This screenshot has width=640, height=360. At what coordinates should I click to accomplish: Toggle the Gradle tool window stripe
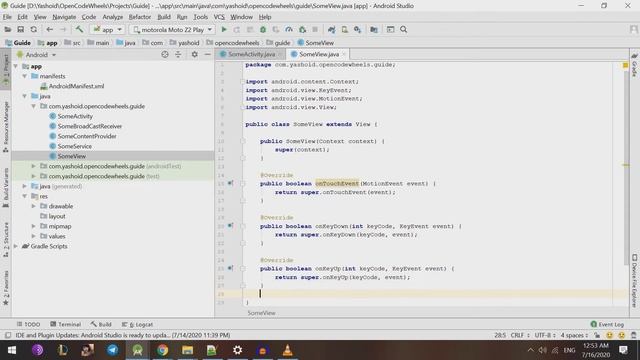pyautogui.click(x=634, y=65)
